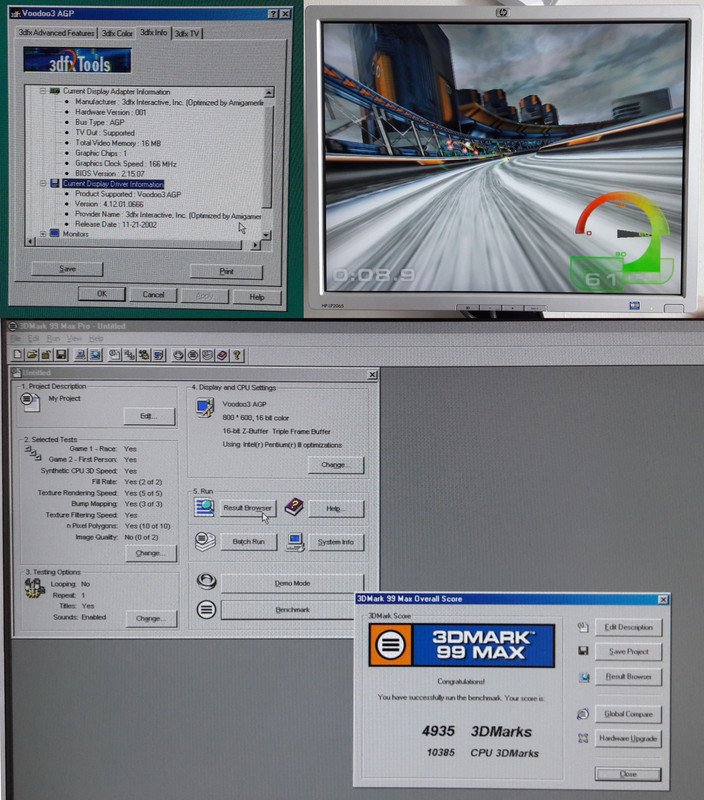
Task: Click the Demo Mode ring toolbar icon
Action: (178, 355)
